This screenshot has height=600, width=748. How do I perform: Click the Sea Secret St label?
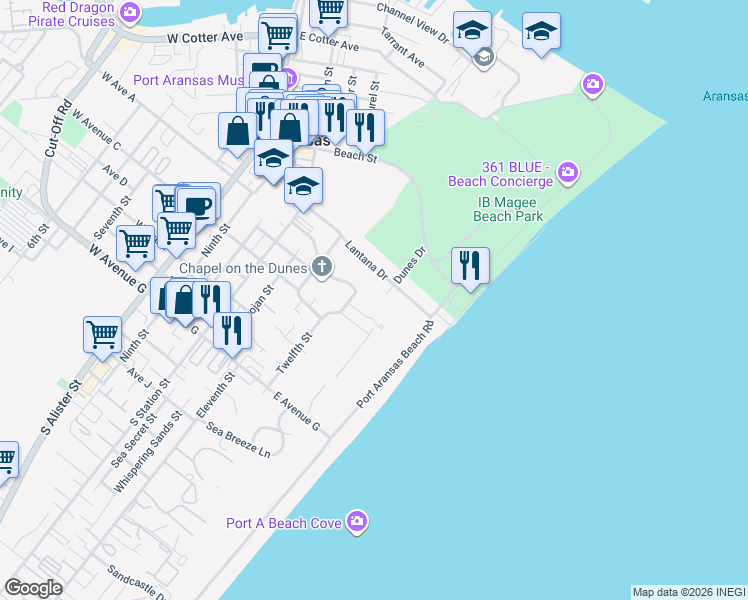click(134, 441)
